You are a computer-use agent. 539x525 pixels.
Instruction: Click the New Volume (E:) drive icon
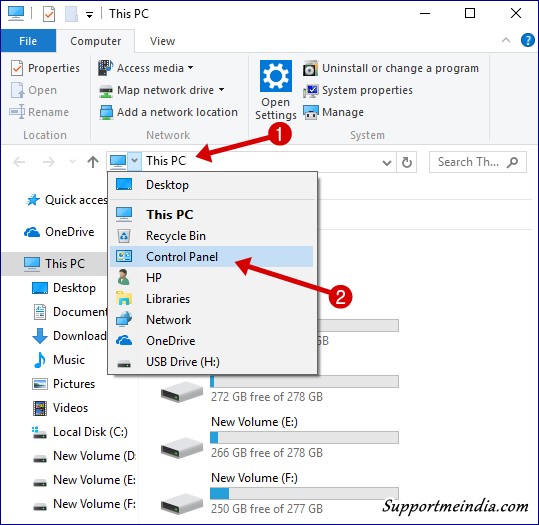pyautogui.click(x=182, y=448)
